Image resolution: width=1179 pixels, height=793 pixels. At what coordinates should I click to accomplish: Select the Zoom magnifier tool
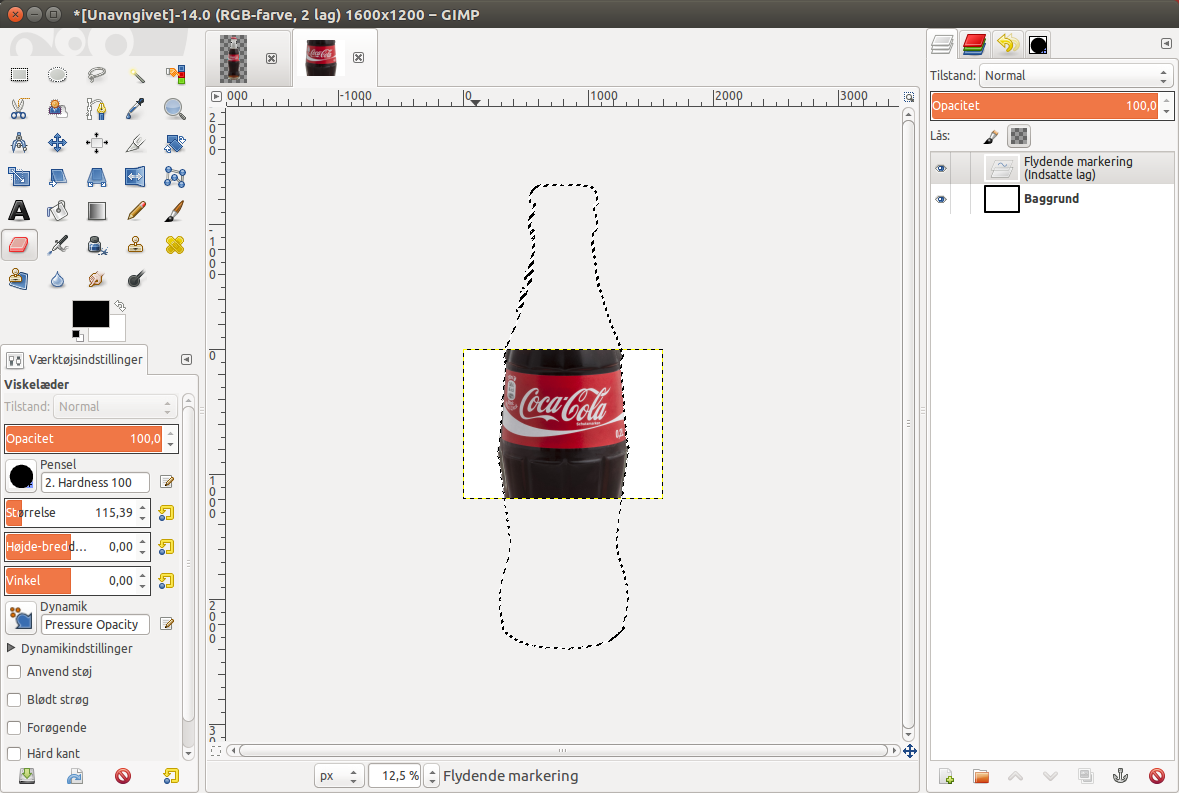point(174,109)
